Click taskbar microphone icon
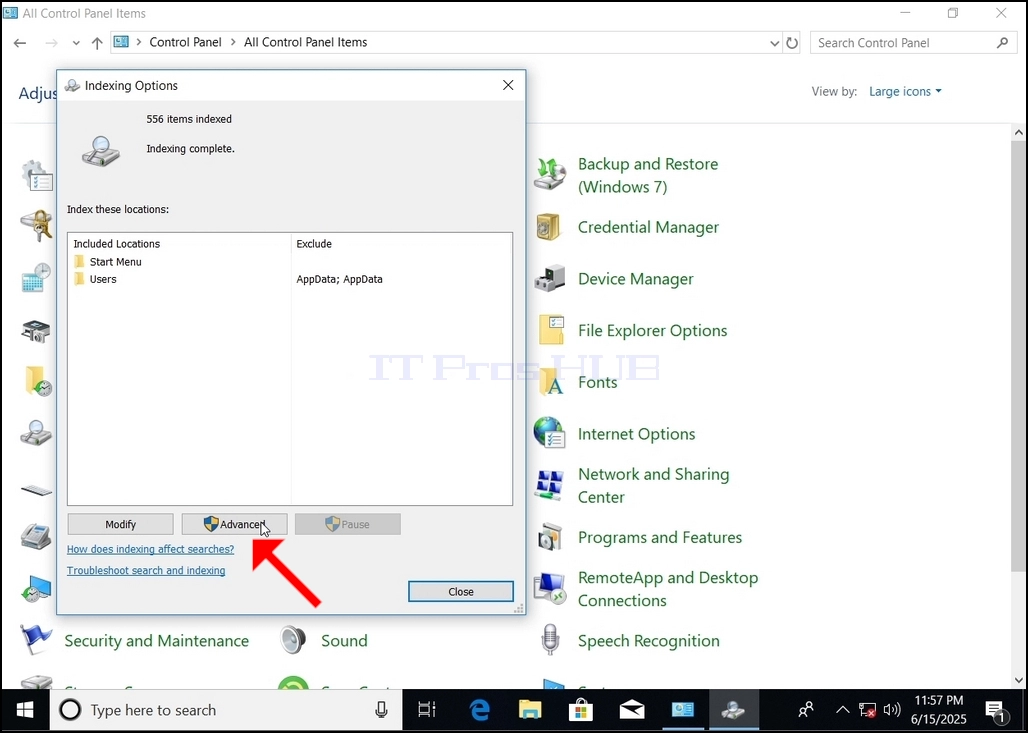Screen dimensions: 1028x733 coord(381,710)
